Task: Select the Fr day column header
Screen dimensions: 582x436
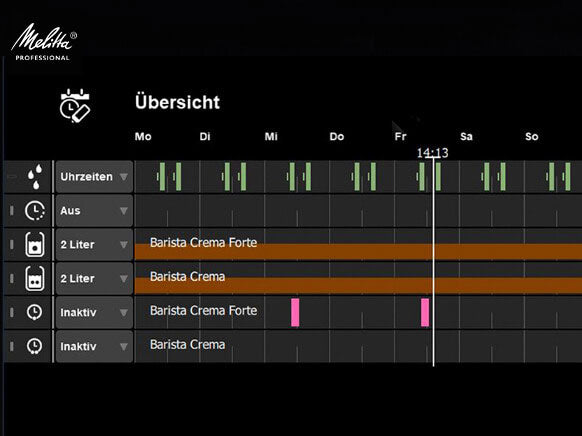Action: (x=400, y=137)
